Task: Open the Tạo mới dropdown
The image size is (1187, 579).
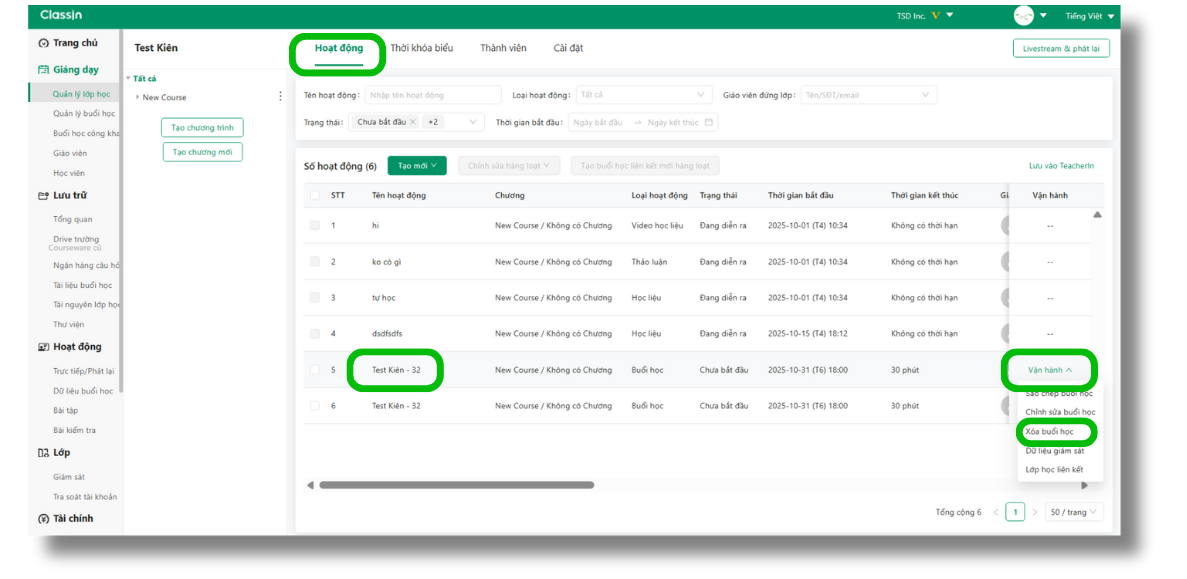Action: 417,166
